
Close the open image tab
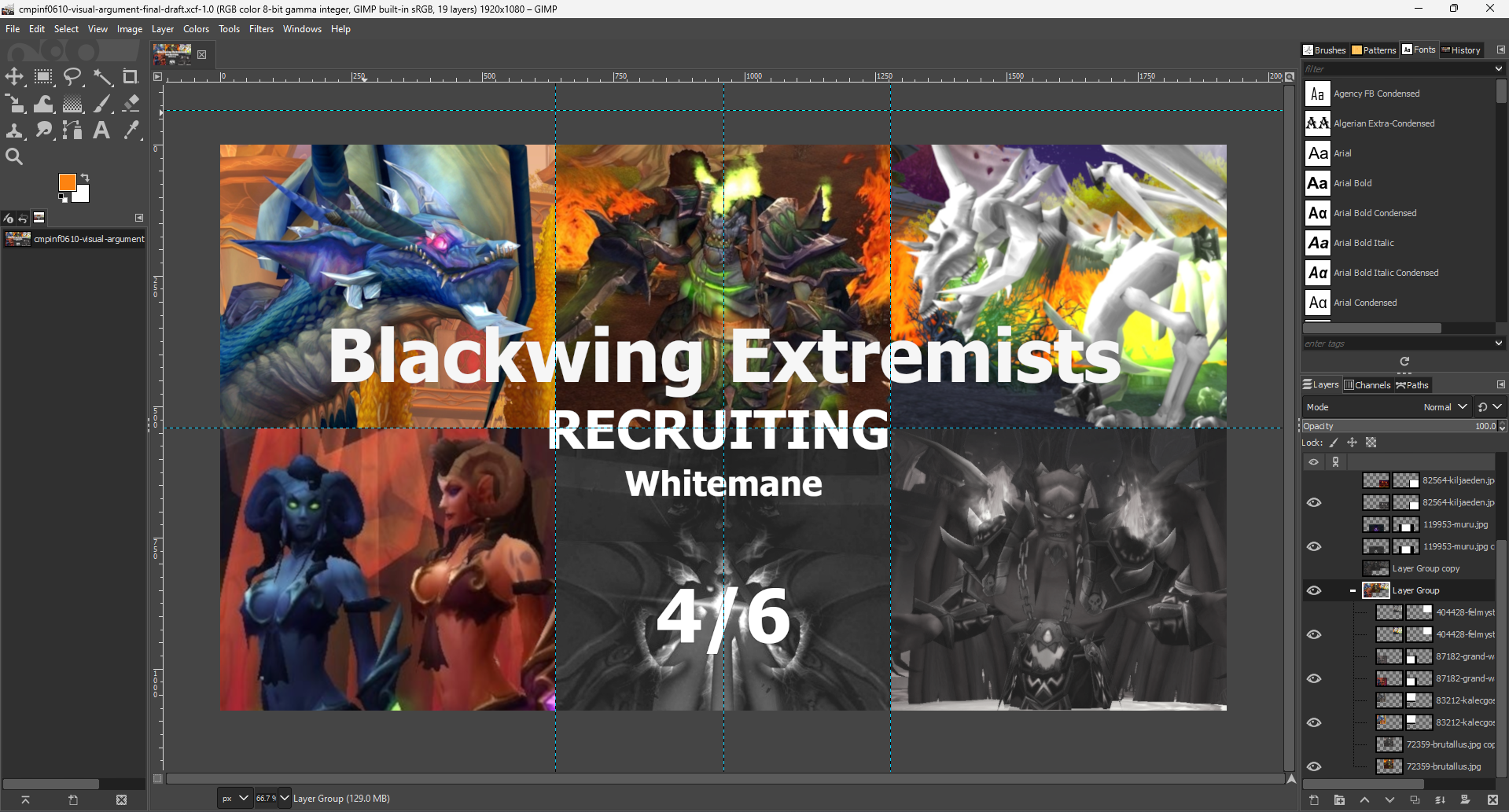pyautogui.click(x=202, y=55)
